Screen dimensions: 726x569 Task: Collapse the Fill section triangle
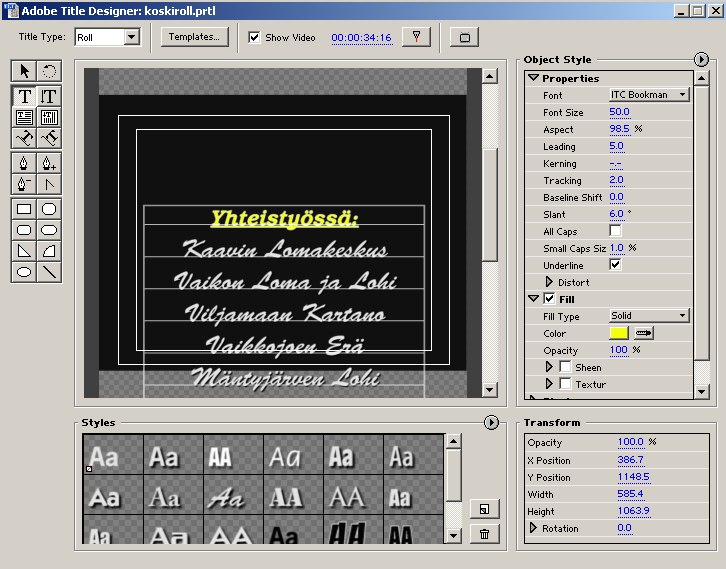click(533, 299)
